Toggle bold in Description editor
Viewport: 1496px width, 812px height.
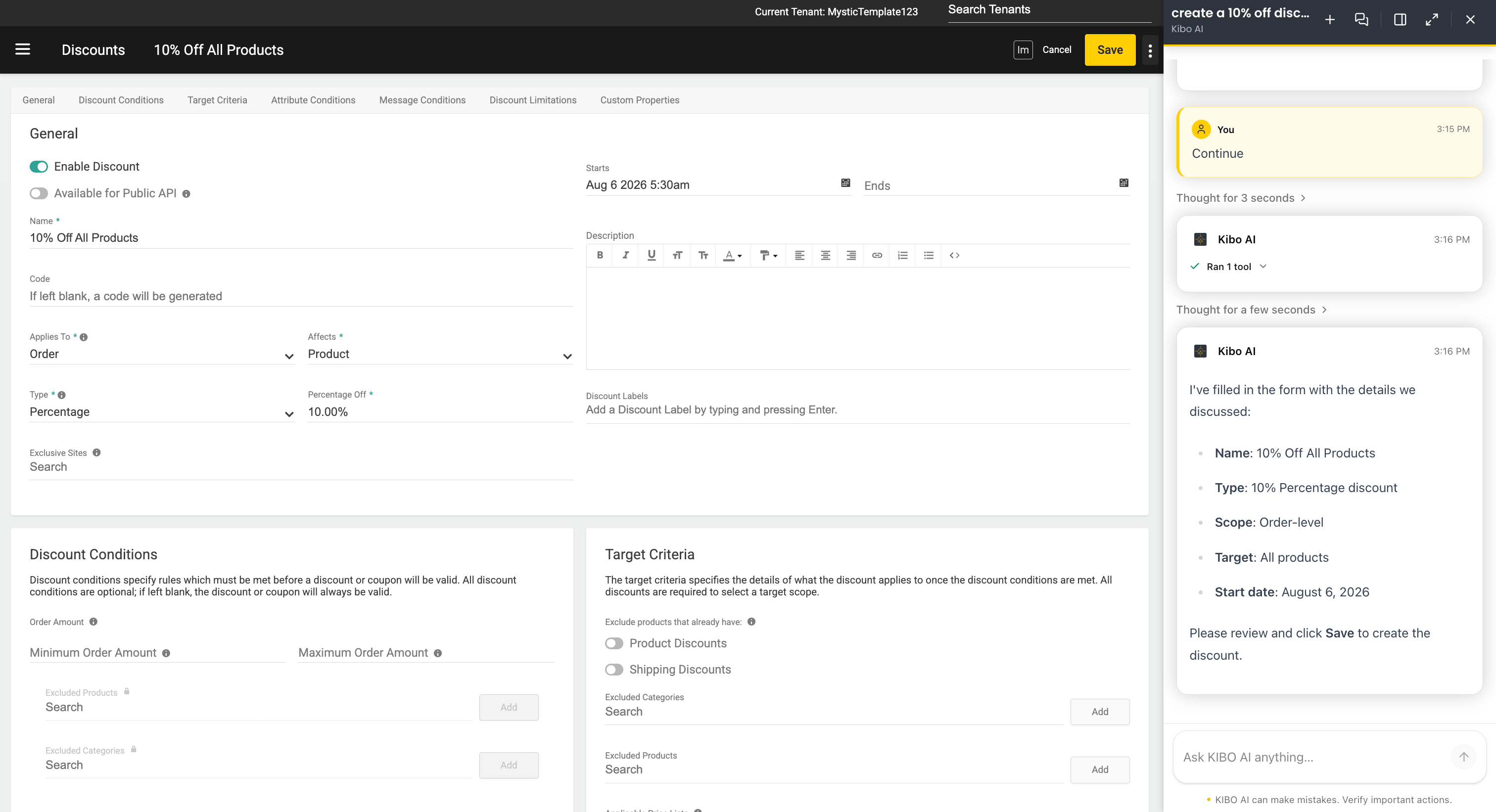coord(600,255)
